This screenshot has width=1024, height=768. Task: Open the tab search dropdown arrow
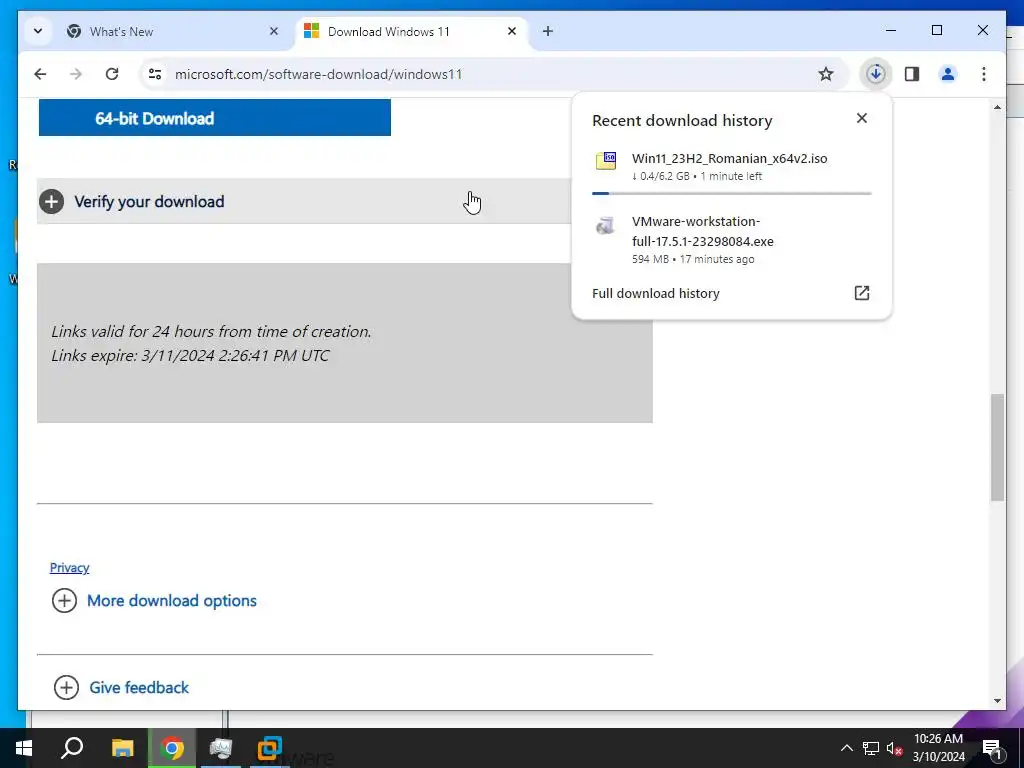(x=38, y=31)
